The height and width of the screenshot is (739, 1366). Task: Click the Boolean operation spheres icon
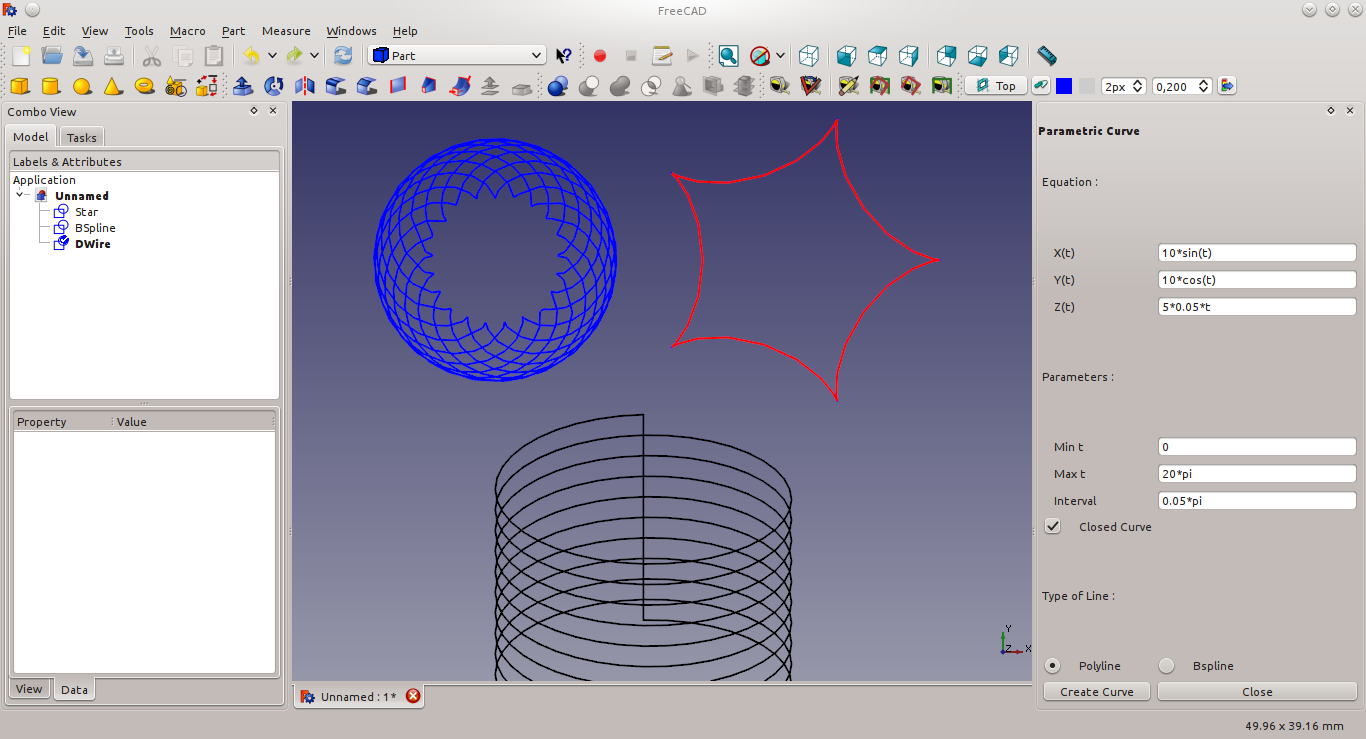pyautogui.click(x=558, y=86)
